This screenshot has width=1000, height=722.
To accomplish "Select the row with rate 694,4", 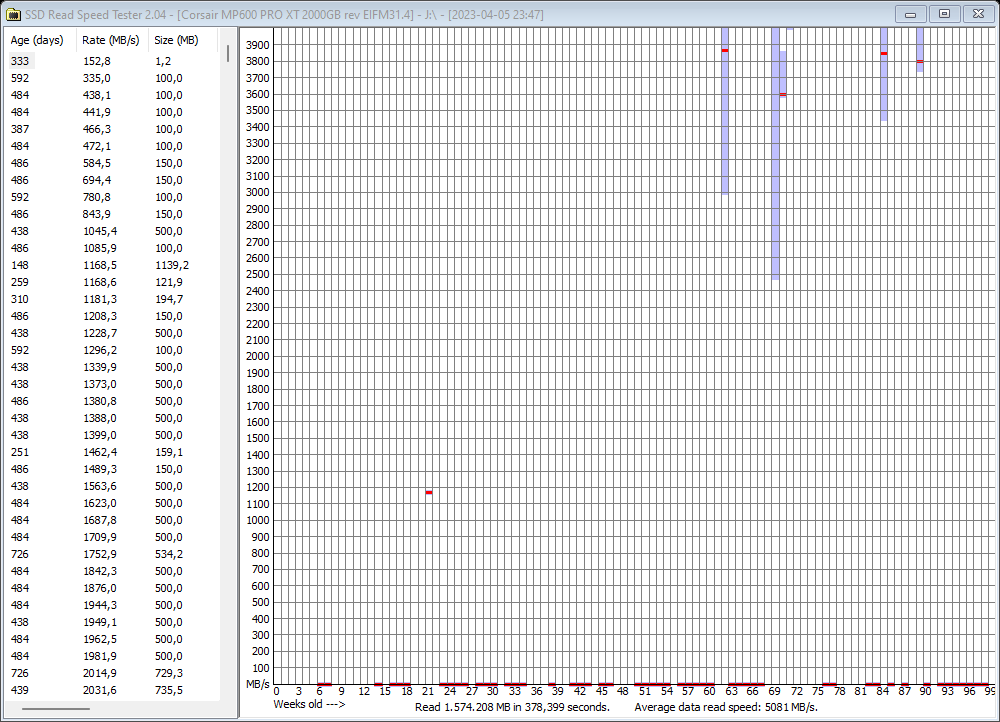I will pyautogui.click(x=112, y=180).
